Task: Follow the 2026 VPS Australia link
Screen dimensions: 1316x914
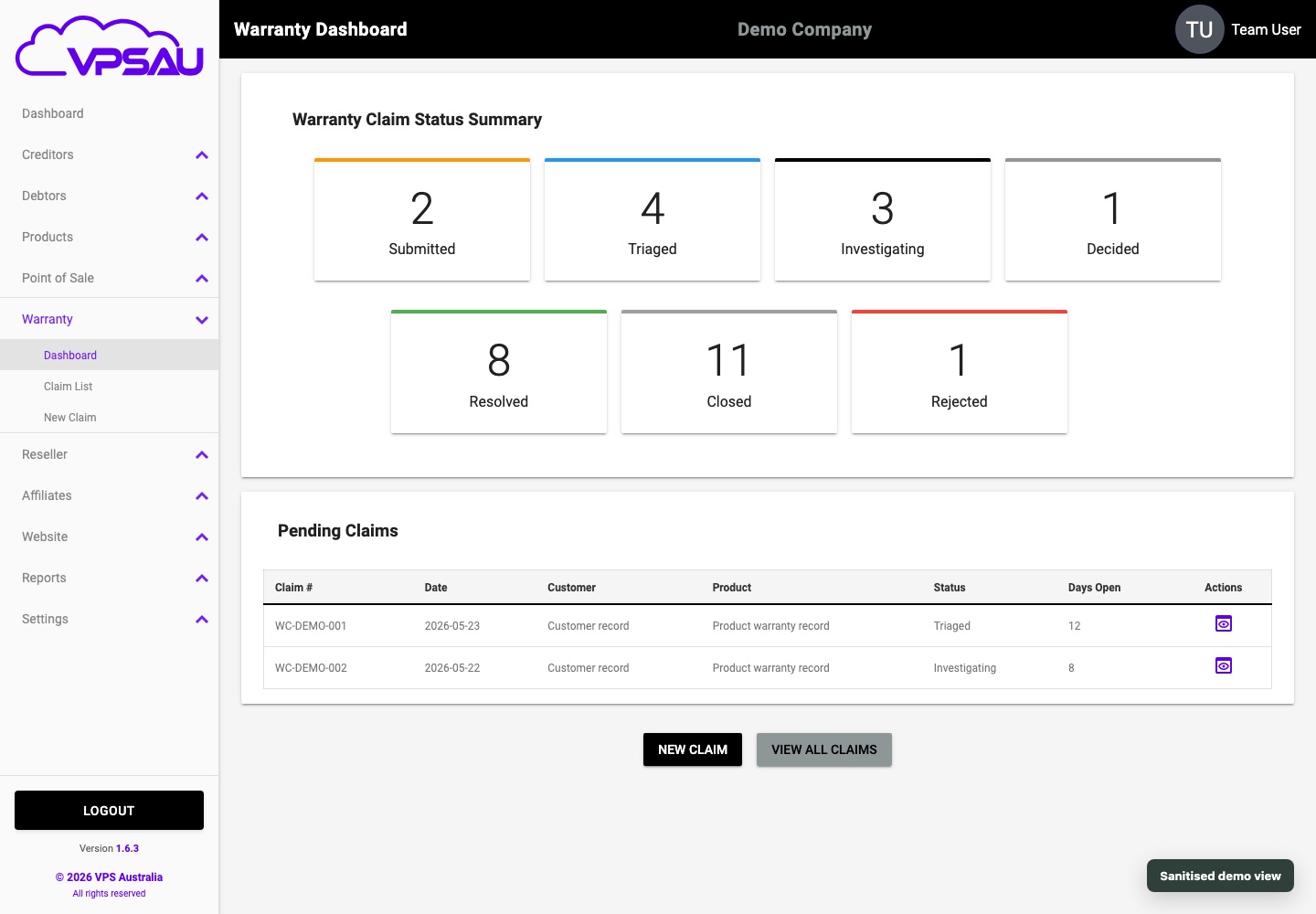Action: tap(109, 877)
